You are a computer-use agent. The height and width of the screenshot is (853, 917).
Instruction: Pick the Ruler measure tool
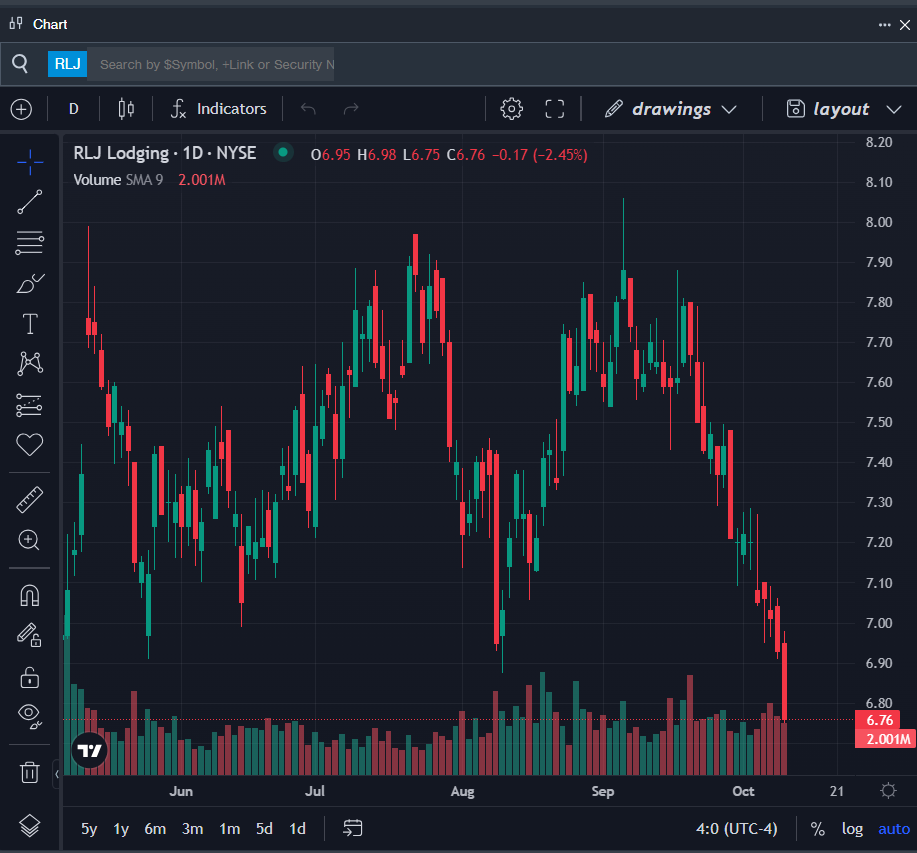pos(29,499)
